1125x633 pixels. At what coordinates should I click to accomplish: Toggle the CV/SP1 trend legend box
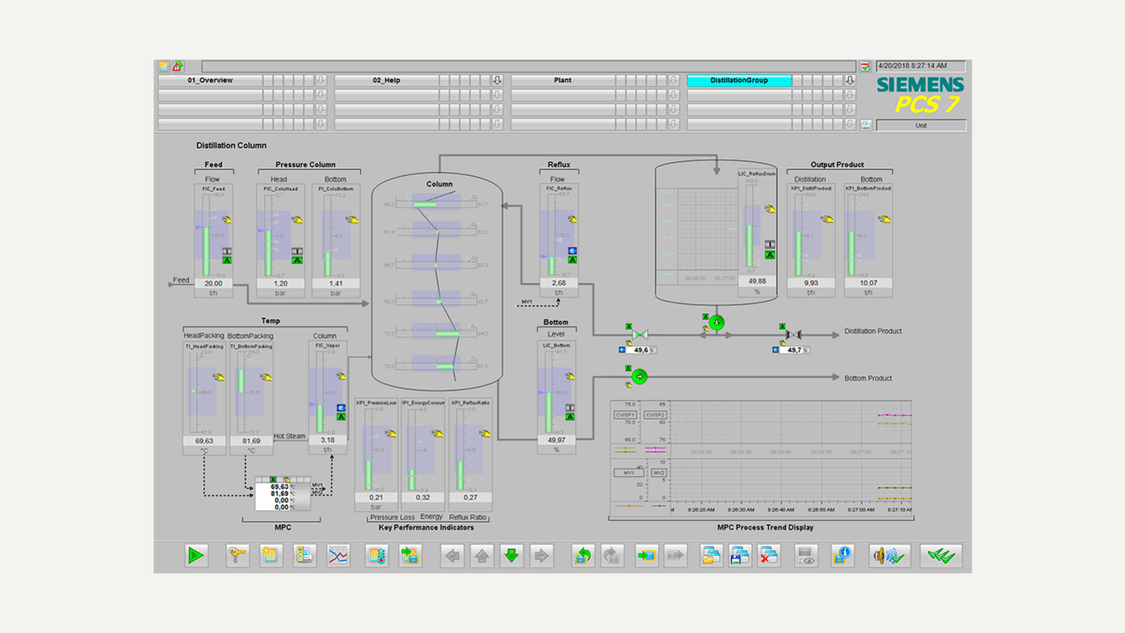click(x=626, y=414)
